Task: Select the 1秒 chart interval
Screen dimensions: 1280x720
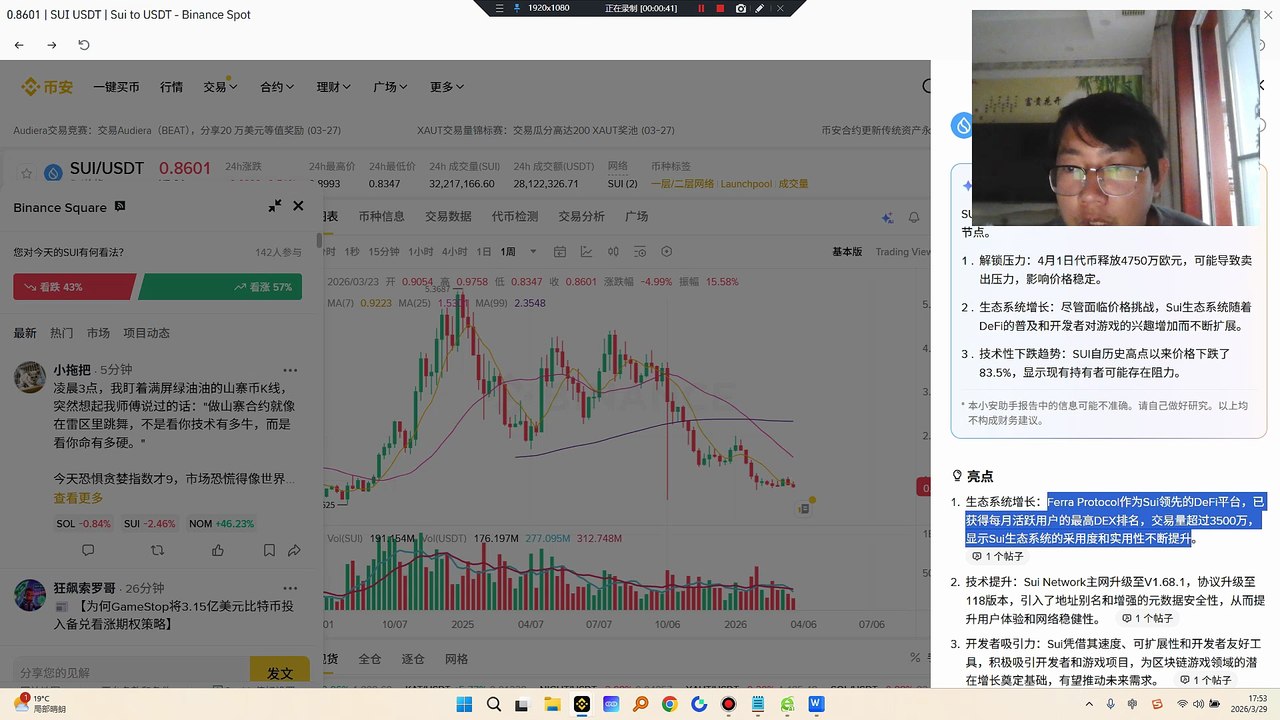Action: tap(352, 251)
